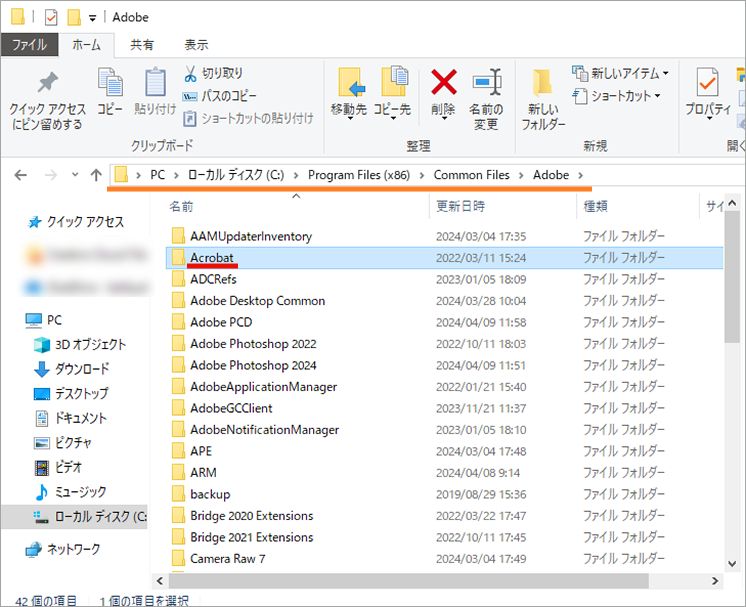
Task: Click the Rename icon
Action: 487,82
